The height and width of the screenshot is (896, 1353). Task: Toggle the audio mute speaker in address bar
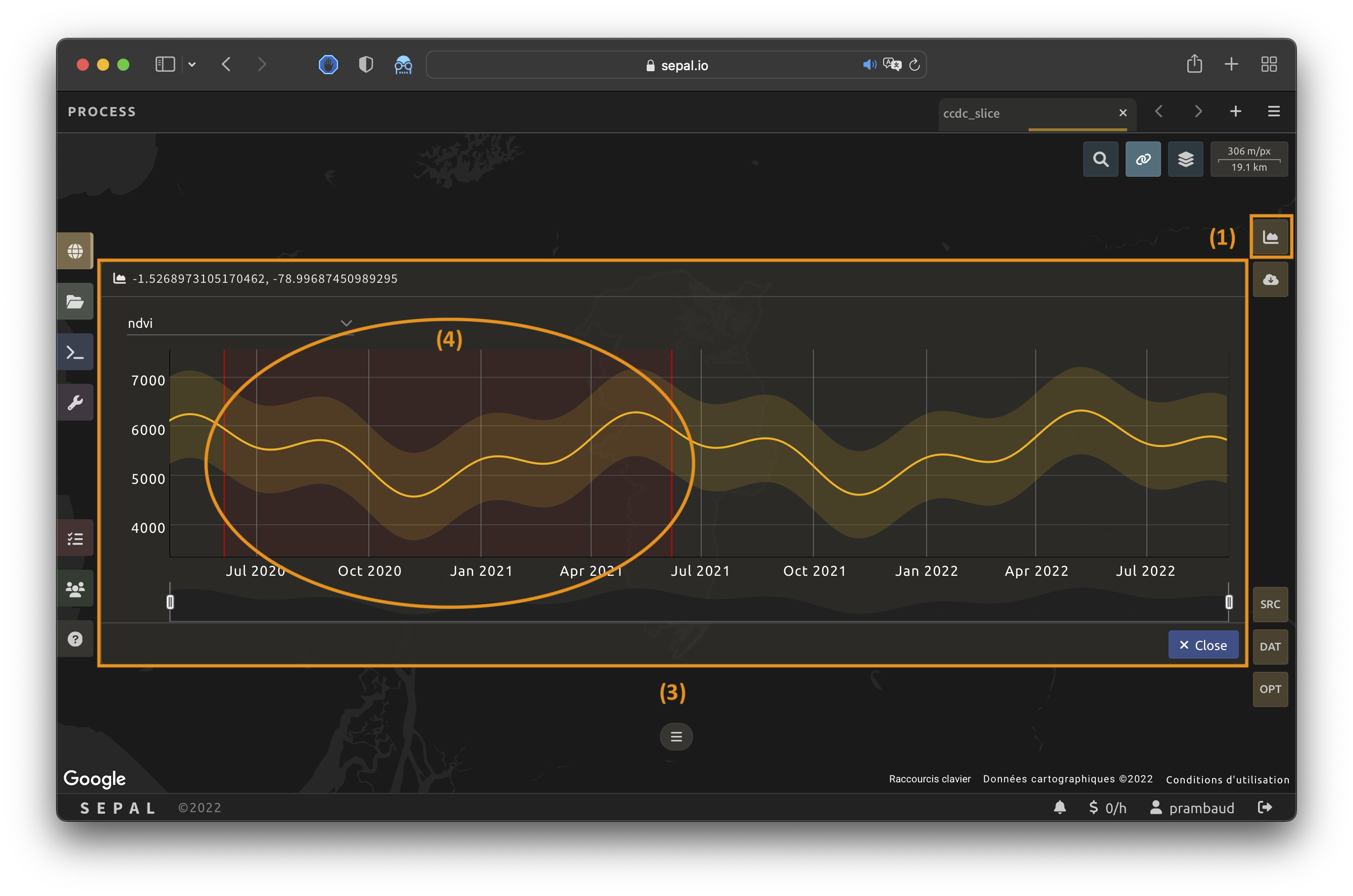(x=868, y=65)
